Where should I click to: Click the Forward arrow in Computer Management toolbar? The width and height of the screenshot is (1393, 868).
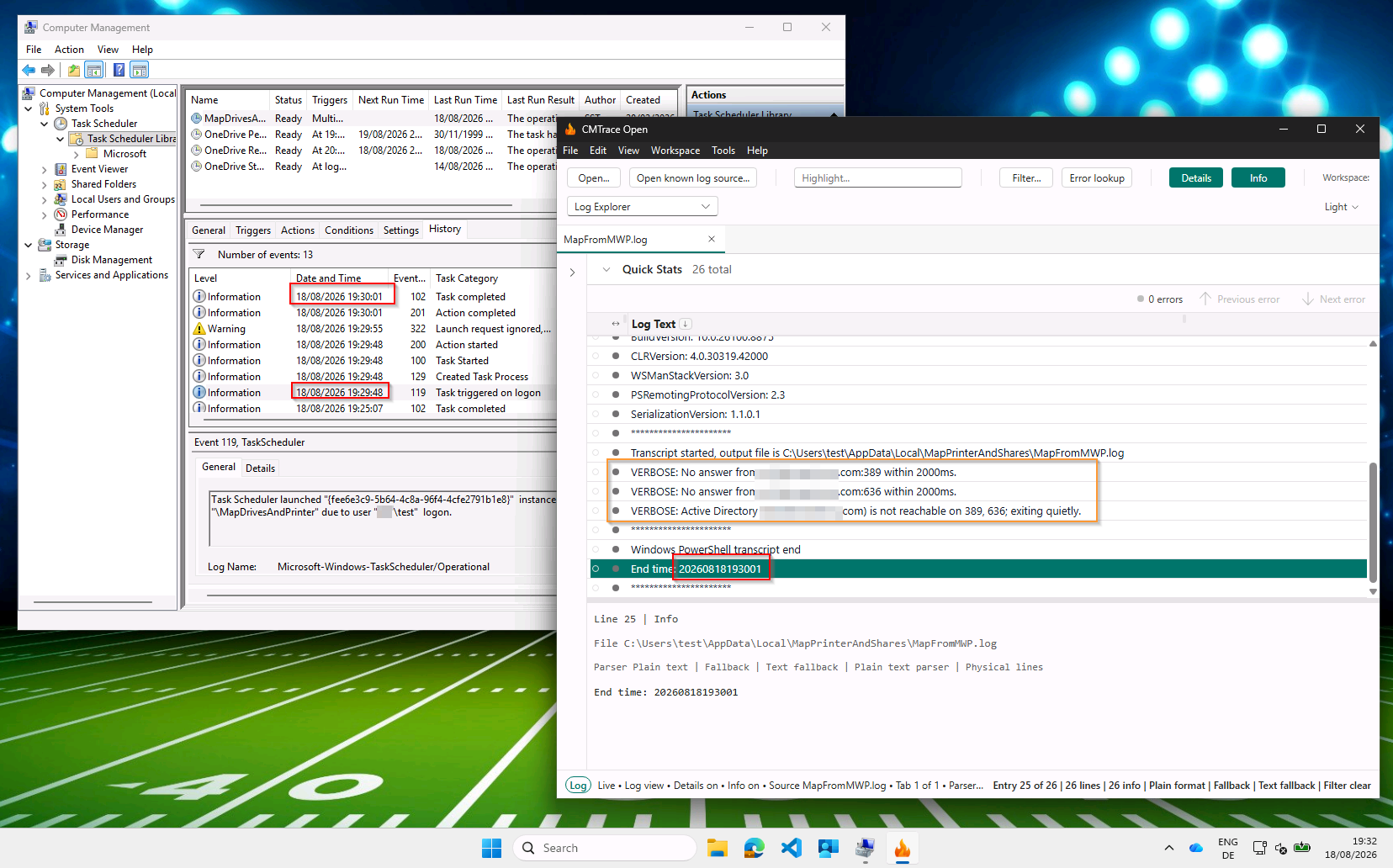tap(48, 70)
